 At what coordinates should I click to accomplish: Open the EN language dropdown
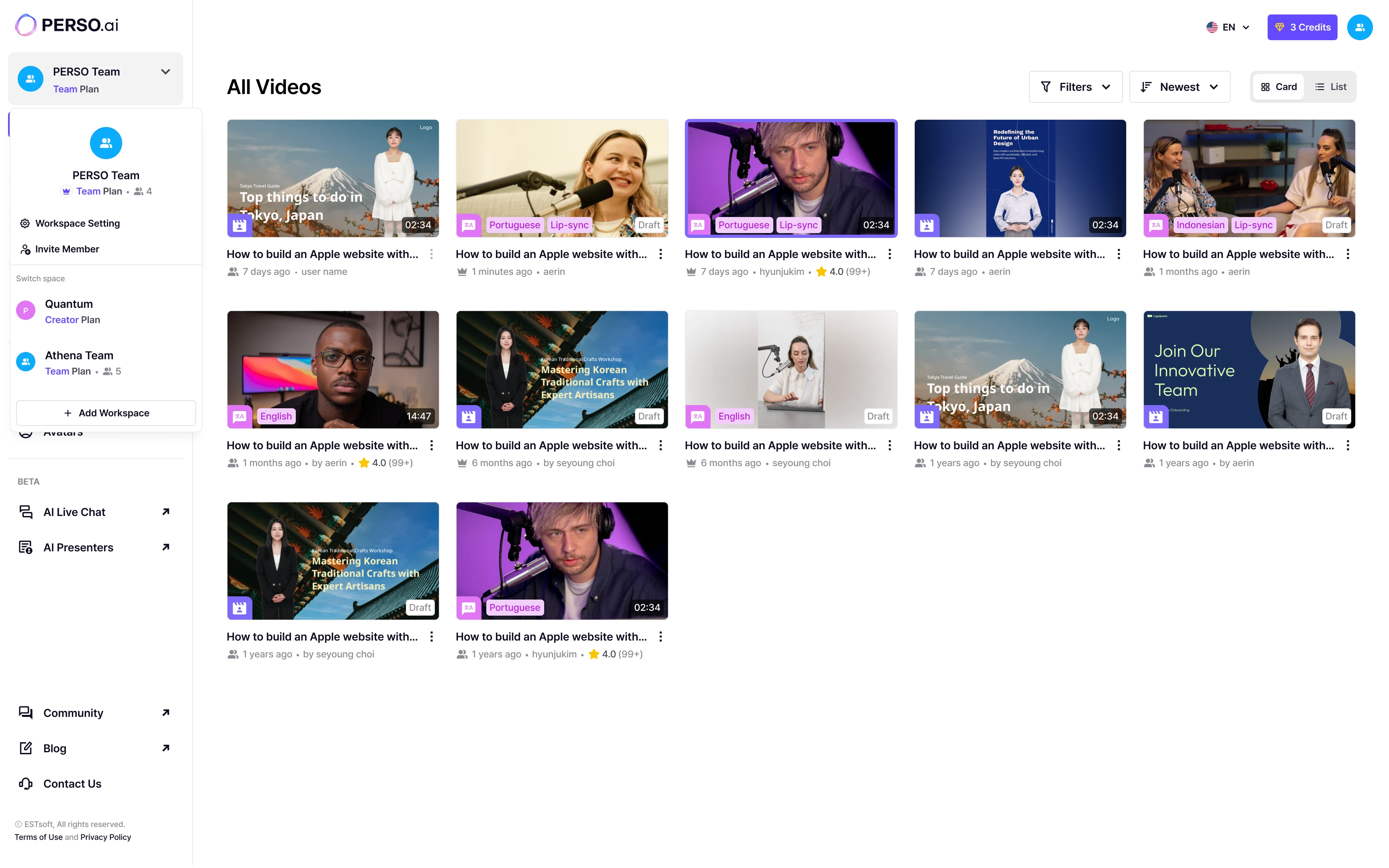1228,27
